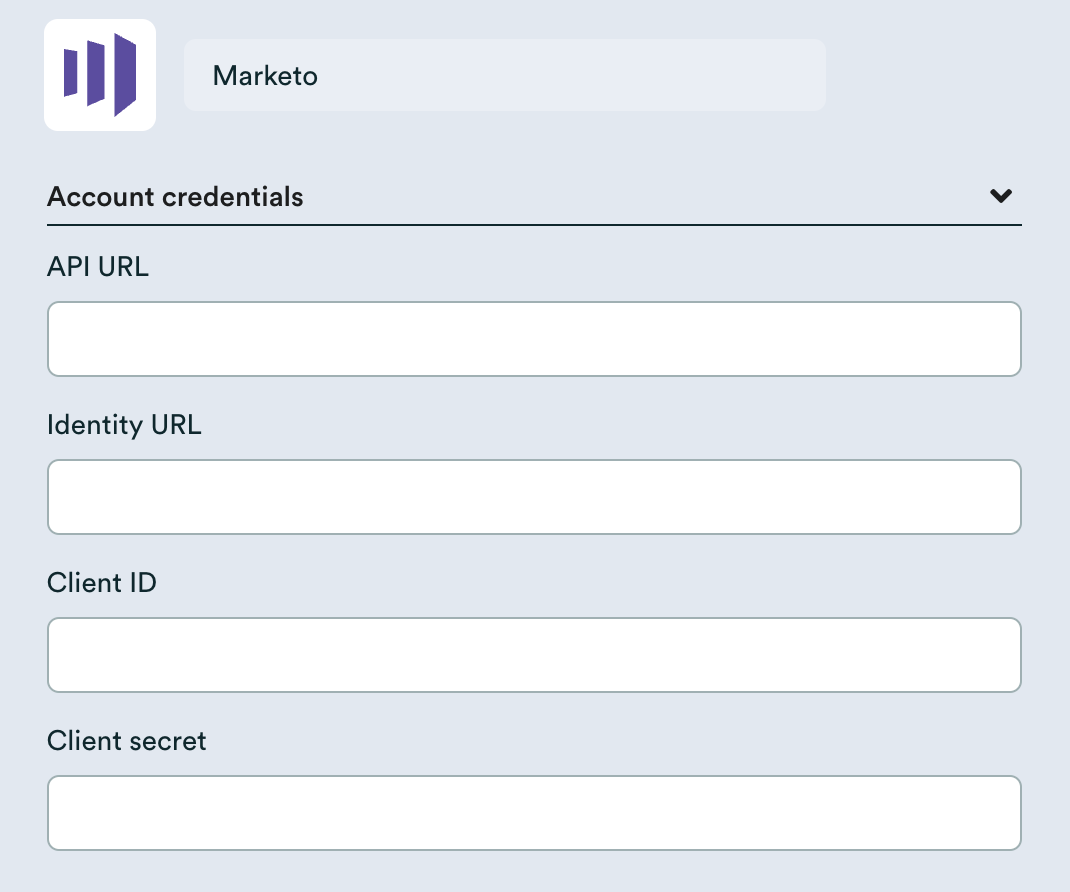Click the Marketo logo icon
1070x892 pixels.
tap(100, 75)
